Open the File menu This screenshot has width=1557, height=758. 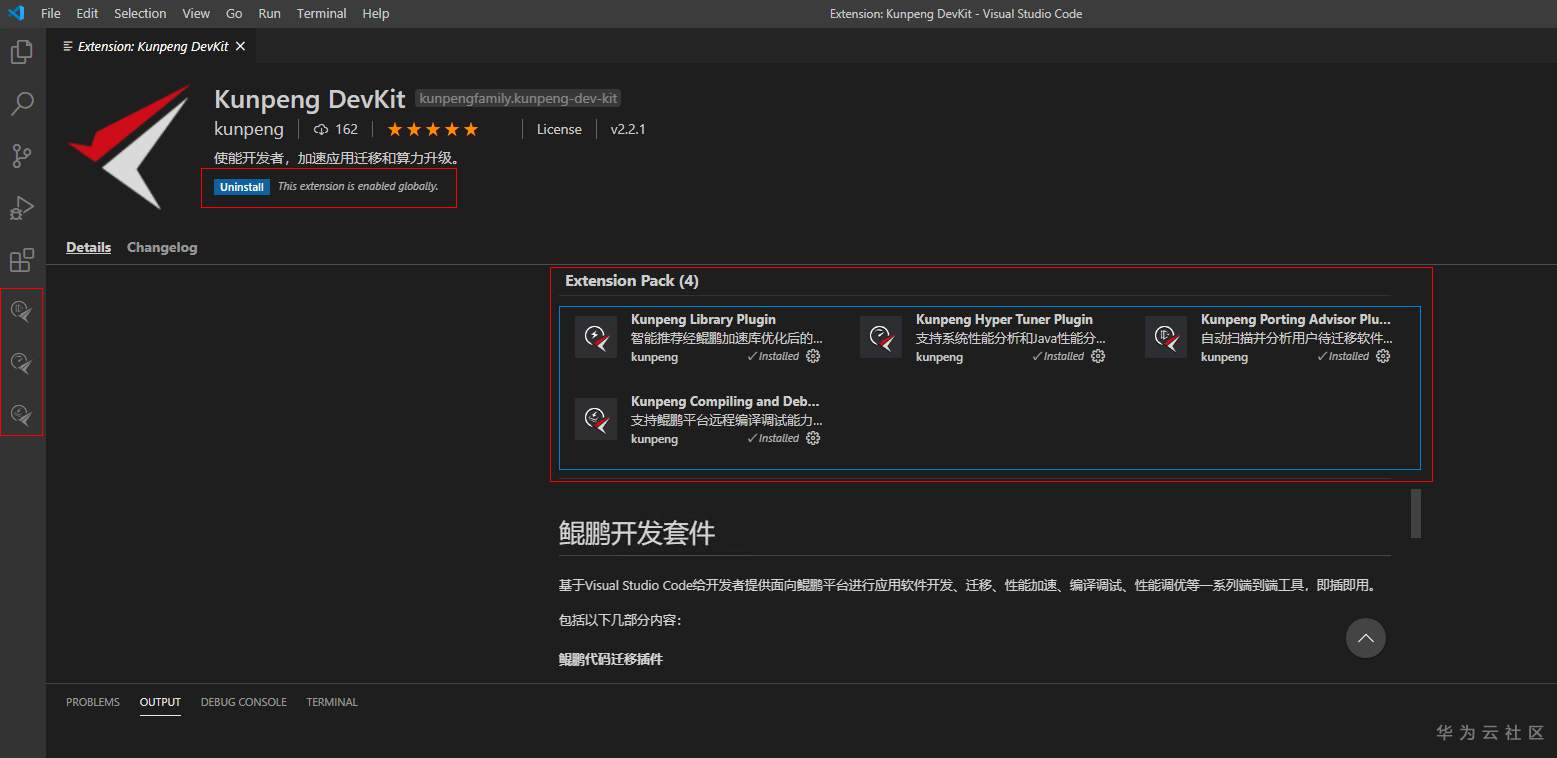coord(51,13)
